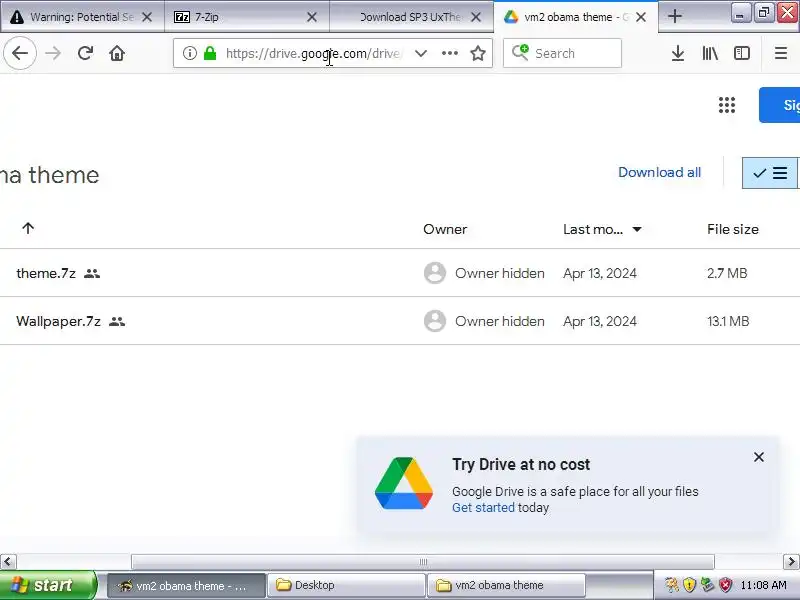Click Apr 13, 2024 in Wallpaper.7z row
This screenshot has height=600, width=800.
coord(599,321)
